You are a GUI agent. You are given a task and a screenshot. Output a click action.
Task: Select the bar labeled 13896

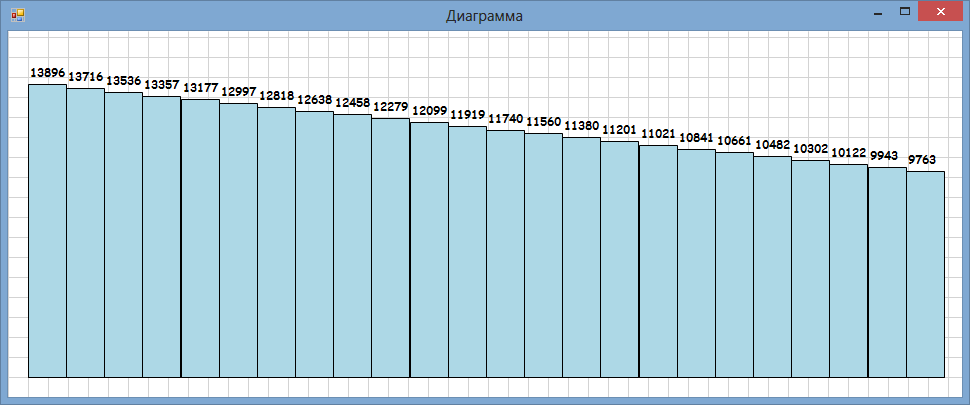pos(48,231)
